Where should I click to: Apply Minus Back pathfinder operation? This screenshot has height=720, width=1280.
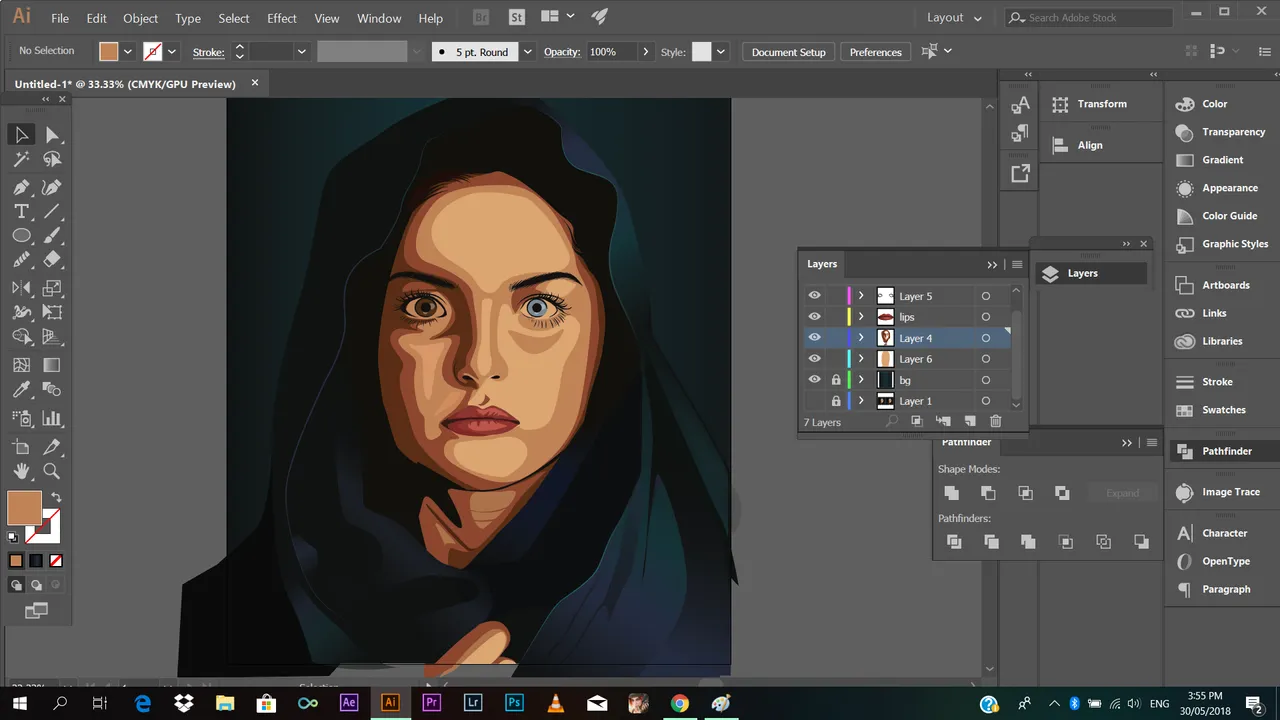(x=1141, y=542)
